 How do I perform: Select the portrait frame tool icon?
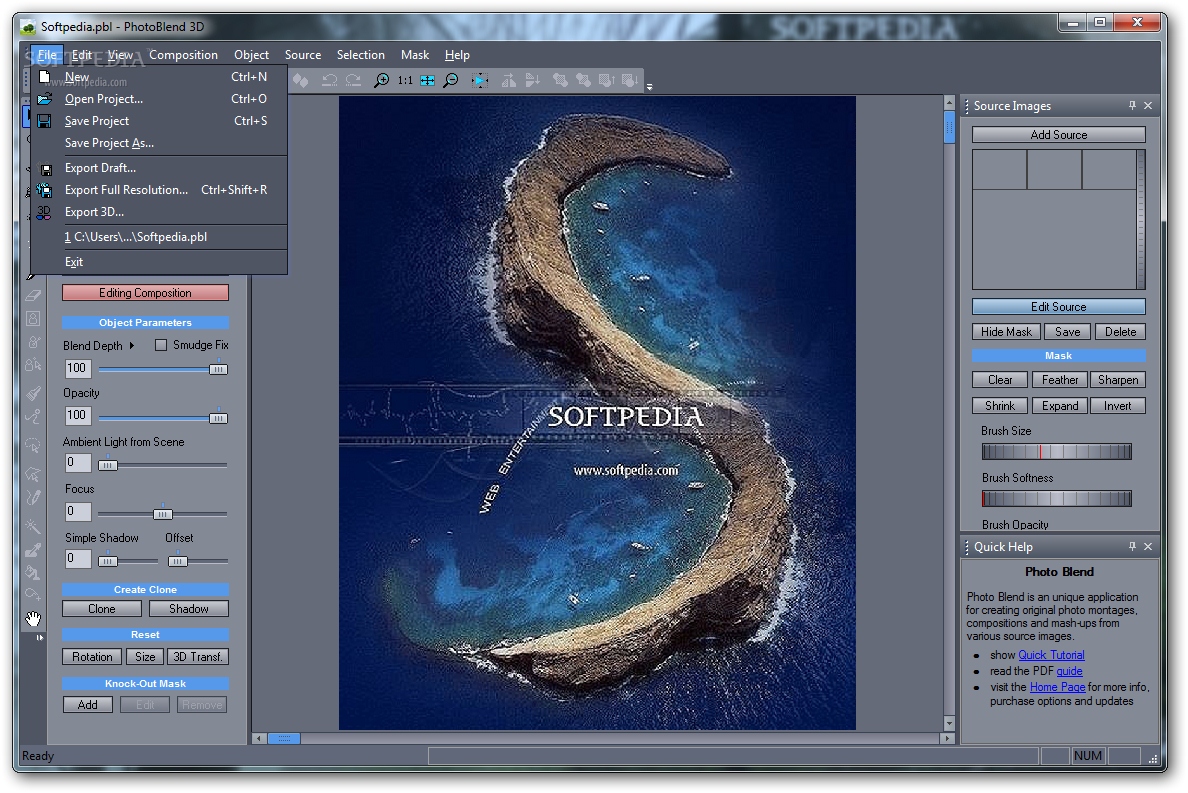tap(33, 318)
